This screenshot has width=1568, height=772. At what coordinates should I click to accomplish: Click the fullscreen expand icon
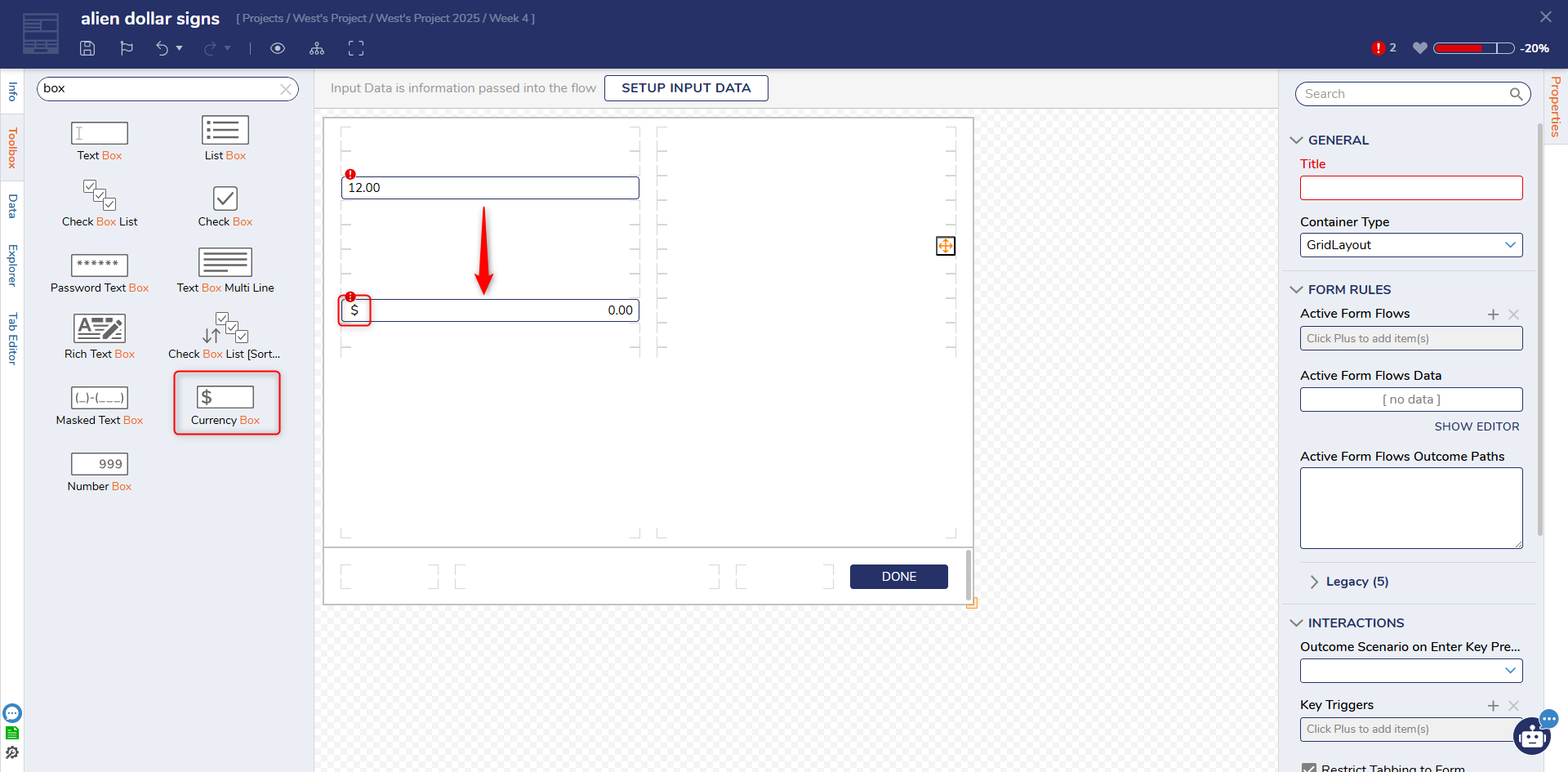pos(356,49)
